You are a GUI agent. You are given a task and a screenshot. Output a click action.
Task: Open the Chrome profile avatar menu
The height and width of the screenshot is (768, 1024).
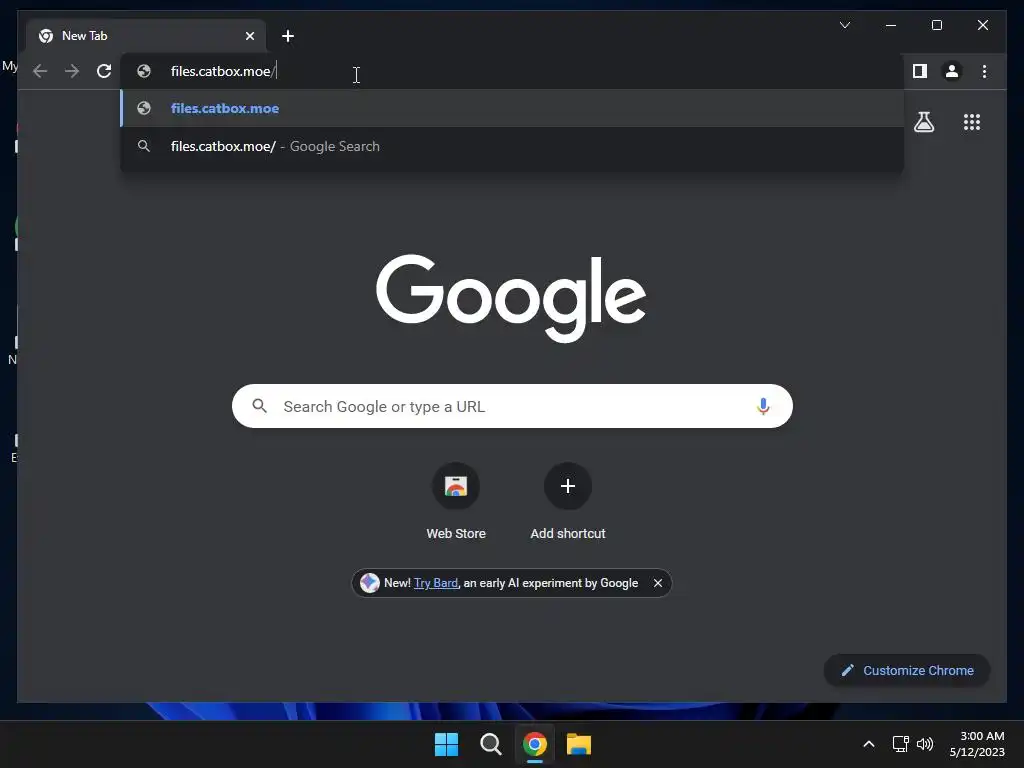952,71
